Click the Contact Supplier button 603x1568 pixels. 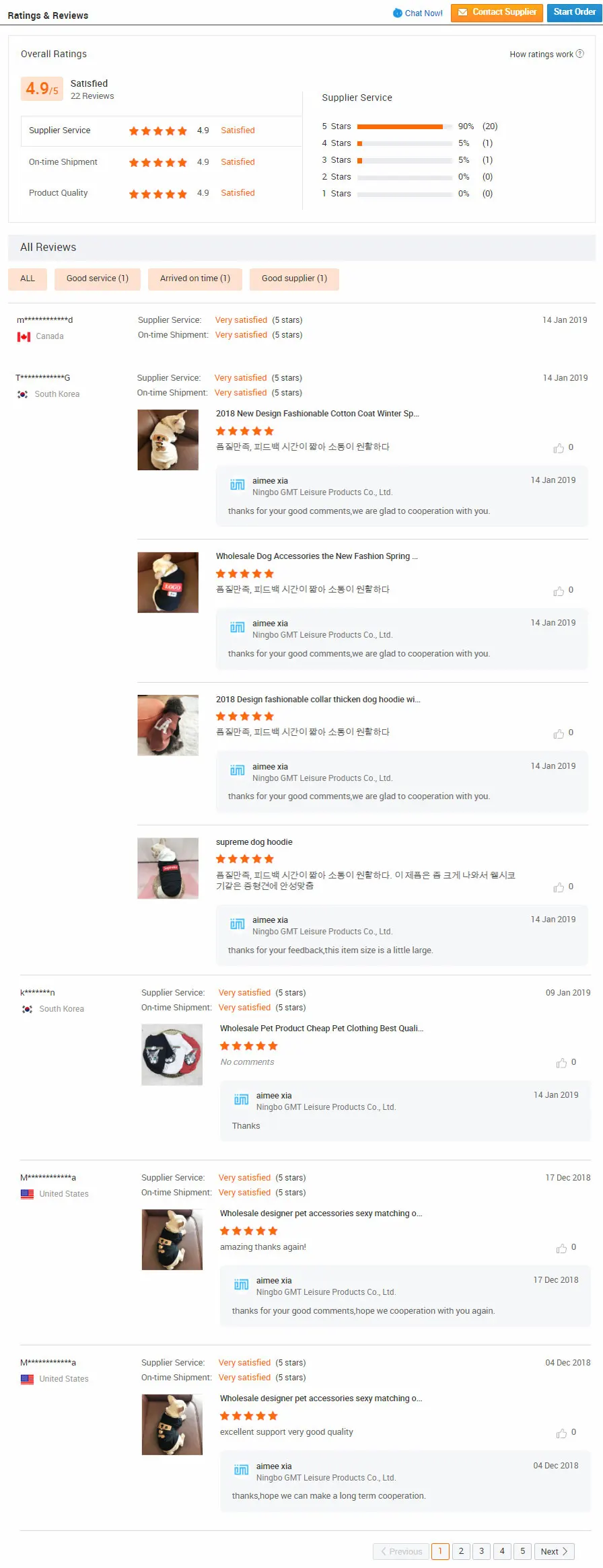(497, 12)
